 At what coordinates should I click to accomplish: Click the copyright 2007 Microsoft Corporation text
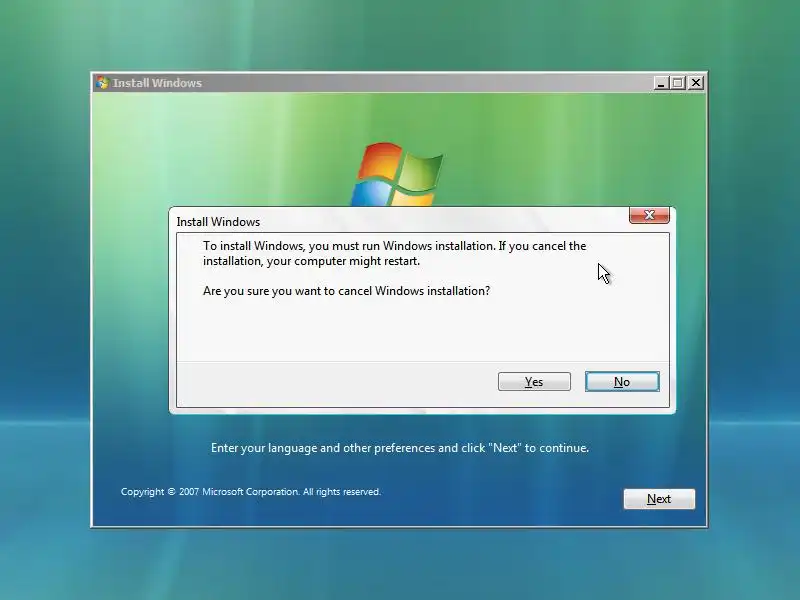(251, 492)
